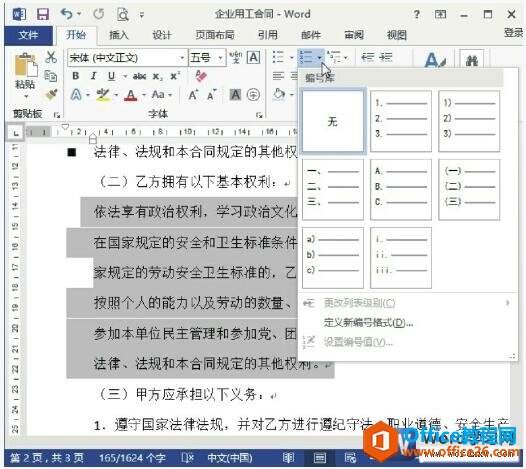Click the character border icon

tap(253, 57)
